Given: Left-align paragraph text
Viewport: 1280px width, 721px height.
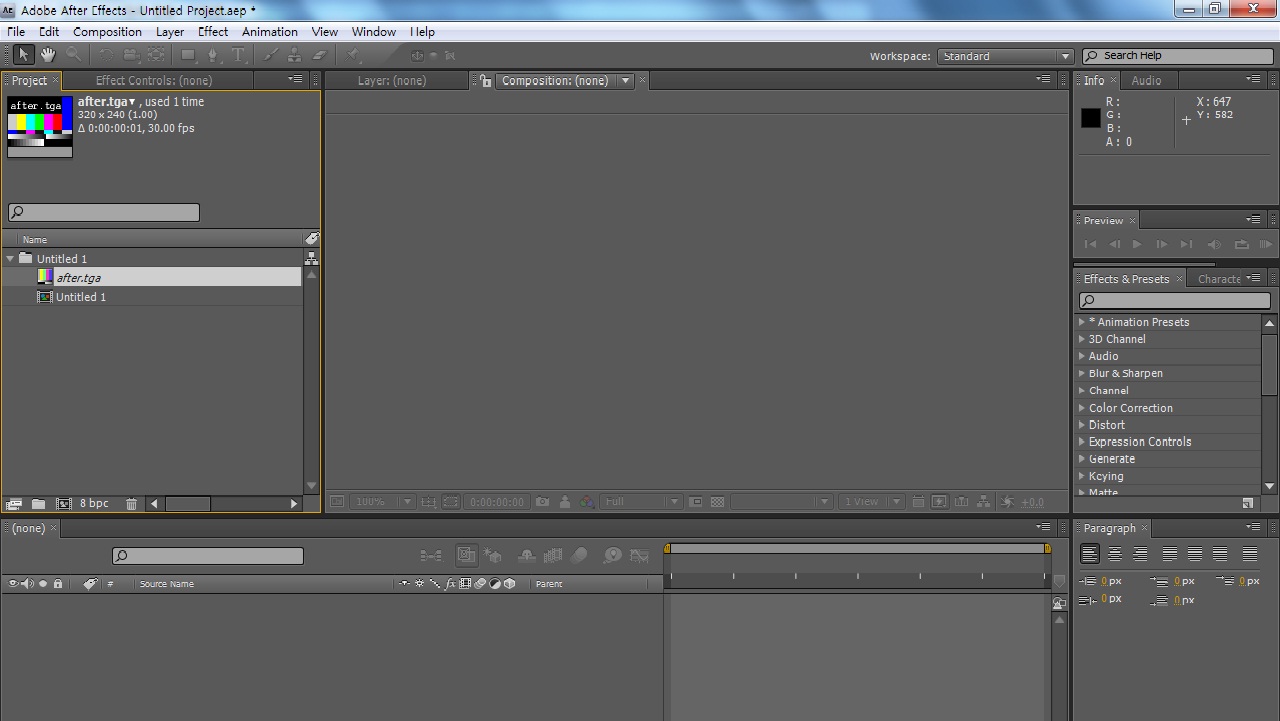Looking at the screenshot, I should coord(1089,554).
